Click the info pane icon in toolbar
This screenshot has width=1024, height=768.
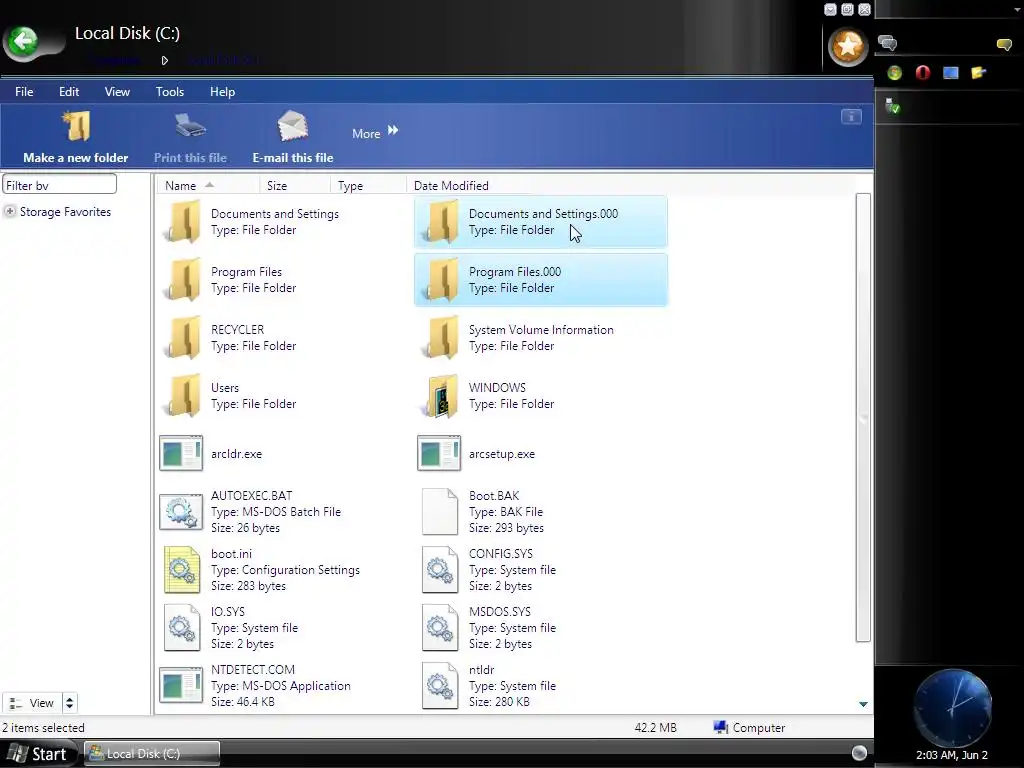[851, 117]
